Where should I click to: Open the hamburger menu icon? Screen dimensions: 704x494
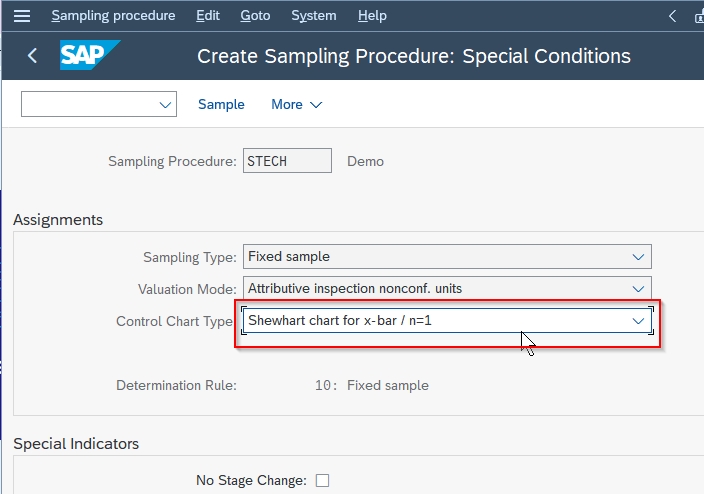22,16
